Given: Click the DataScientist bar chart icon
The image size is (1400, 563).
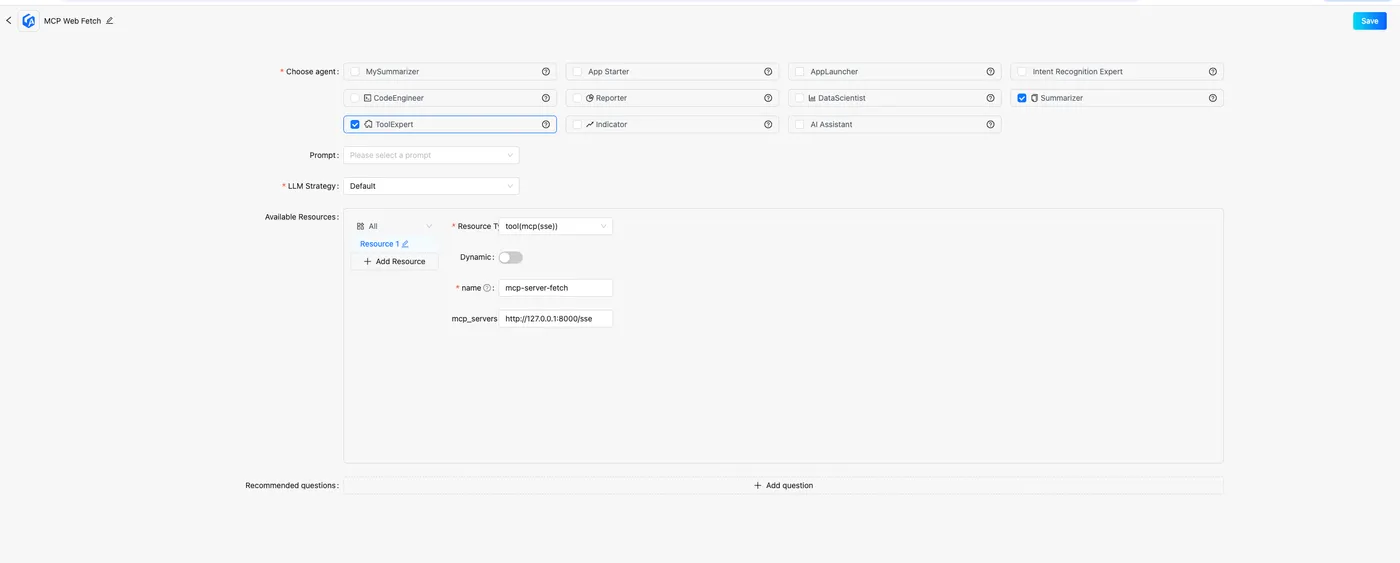Looking at the screenshot, I should 812,98.
